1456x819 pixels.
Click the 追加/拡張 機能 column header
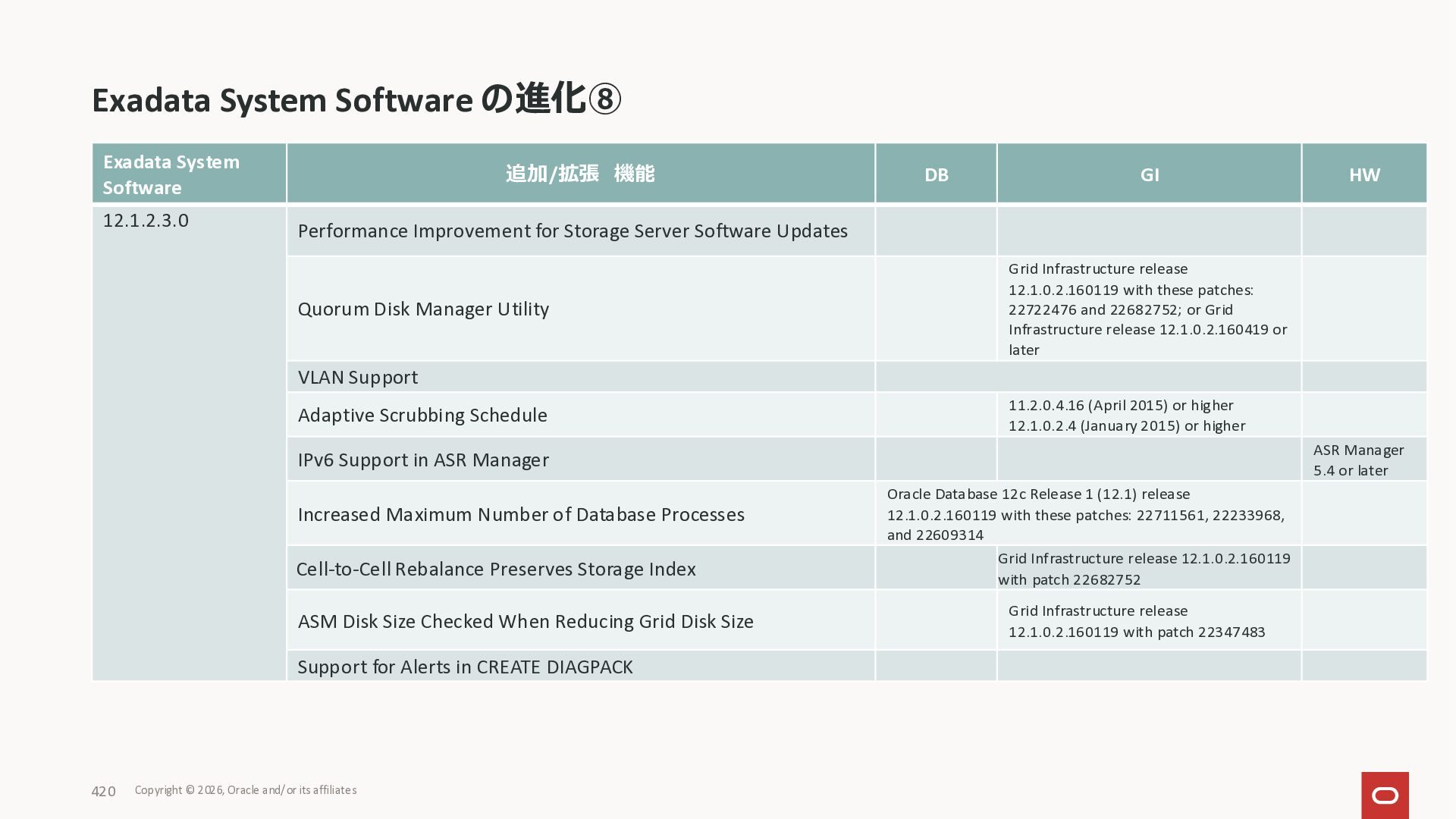click(x=580, y=174)
